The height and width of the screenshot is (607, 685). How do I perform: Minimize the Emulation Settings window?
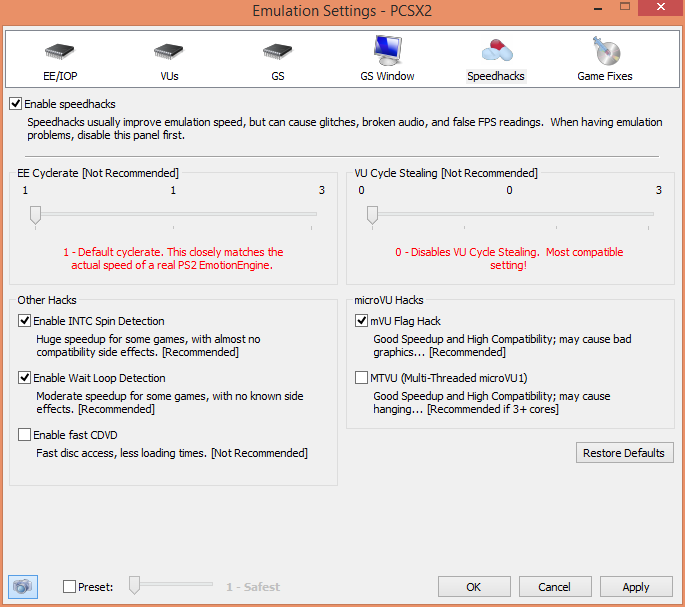[x=599, y=9]
